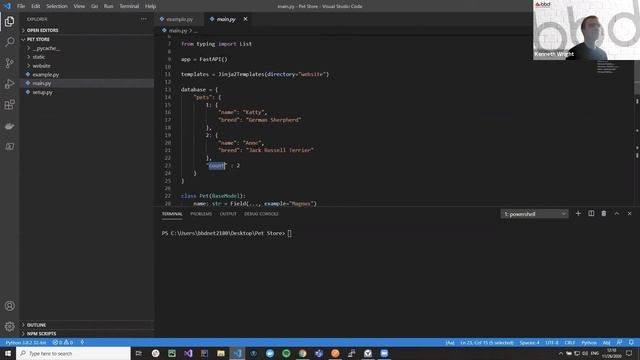Click the Windows taskbar search box
This screenshot has height=360, width=640.
tap(73, 353)
